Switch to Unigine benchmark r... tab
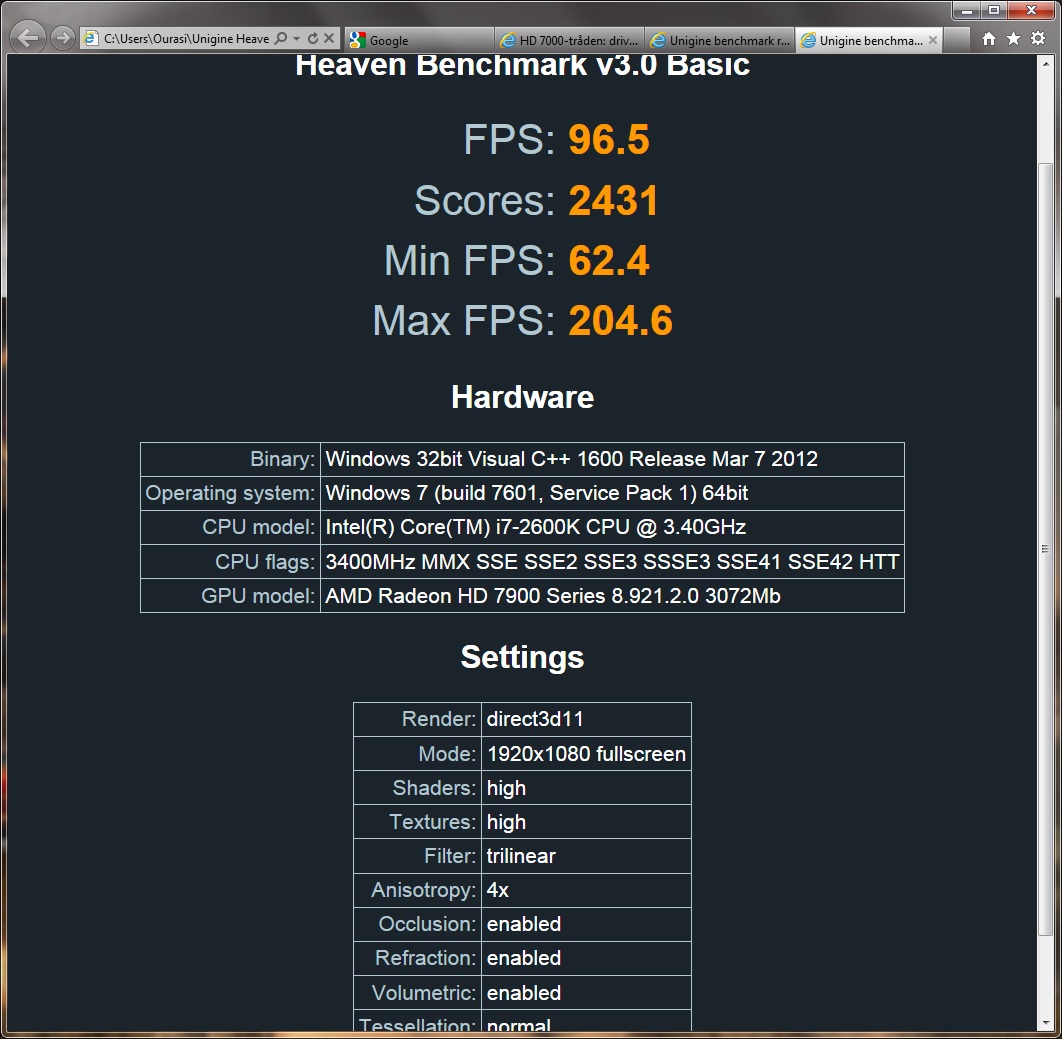Viewport: 1062px width, 1039px height. point(719,41)
